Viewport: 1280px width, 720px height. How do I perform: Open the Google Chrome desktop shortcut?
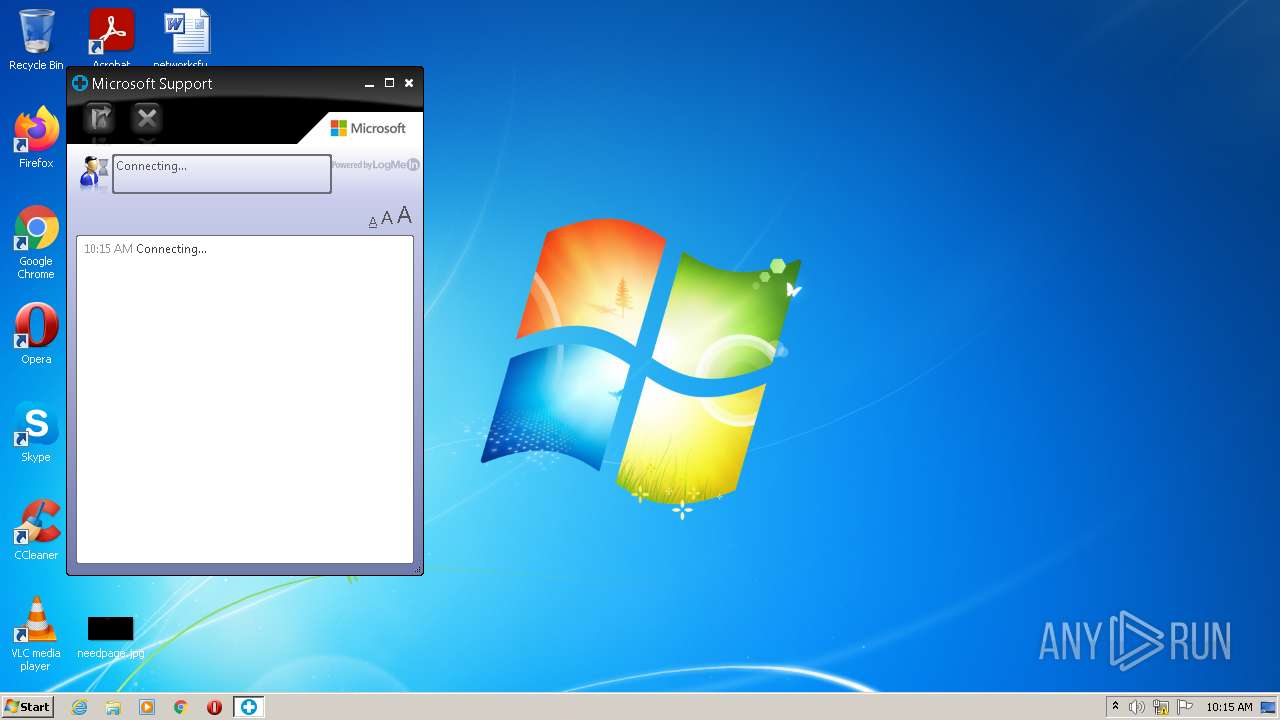36,243
